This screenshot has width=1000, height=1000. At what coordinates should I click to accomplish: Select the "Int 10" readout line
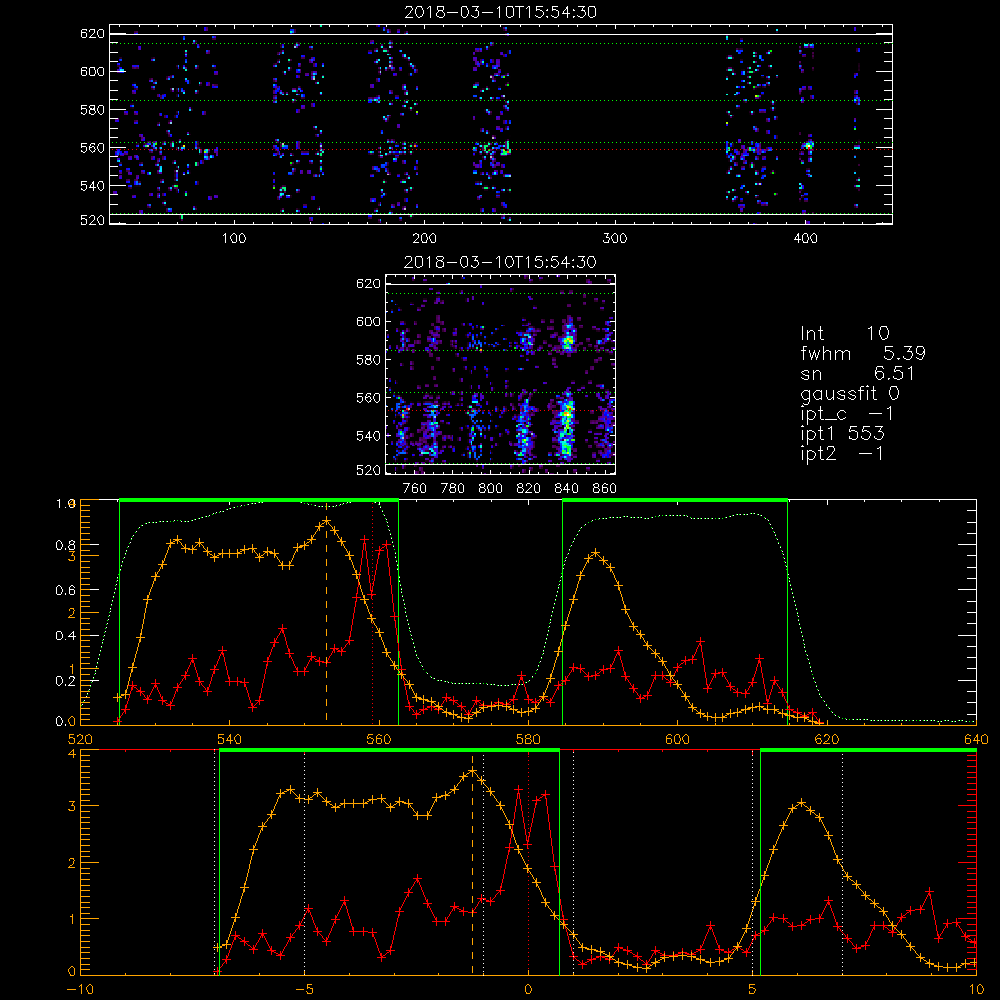(x=845, y=333)
